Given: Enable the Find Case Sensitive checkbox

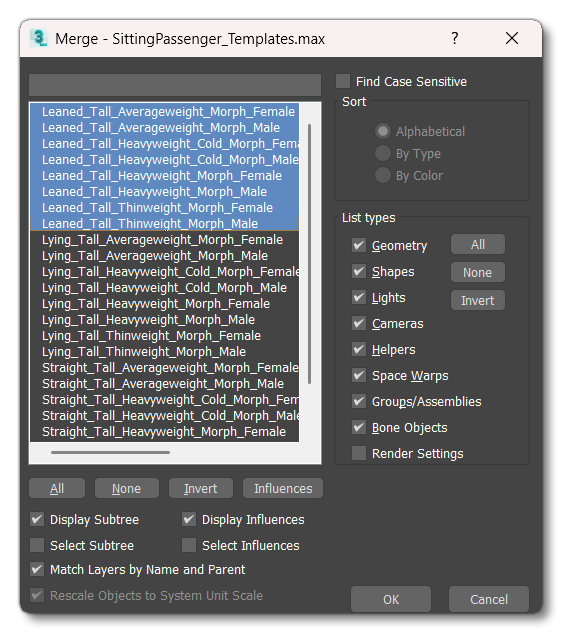Looking at the screenshot, I should pyautogui.click(x=343, y=81).
